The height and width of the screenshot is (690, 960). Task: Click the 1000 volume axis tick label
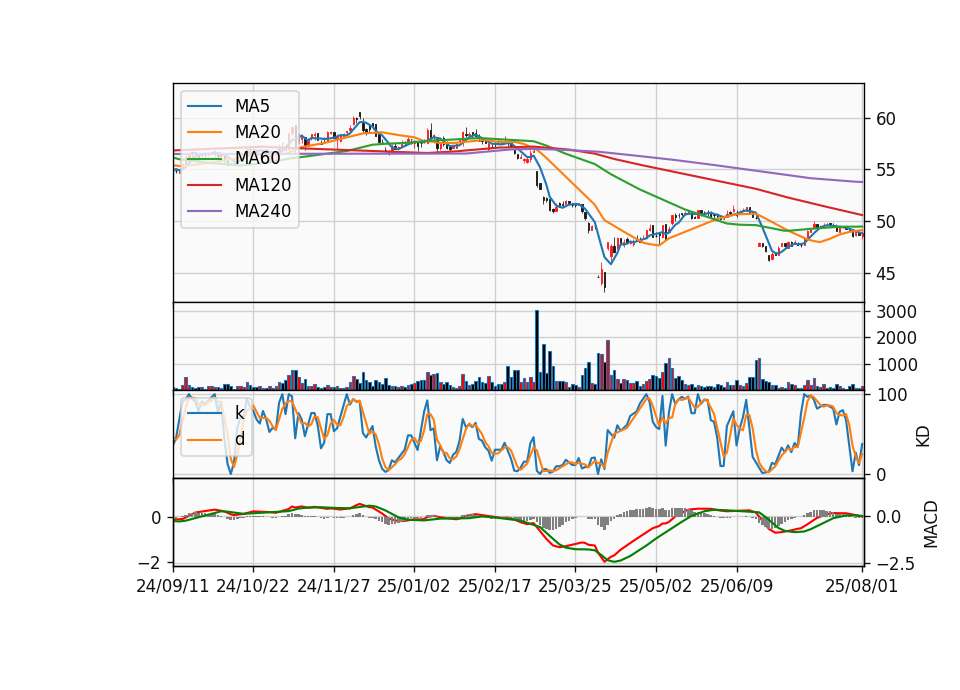(x=897, y=365)
